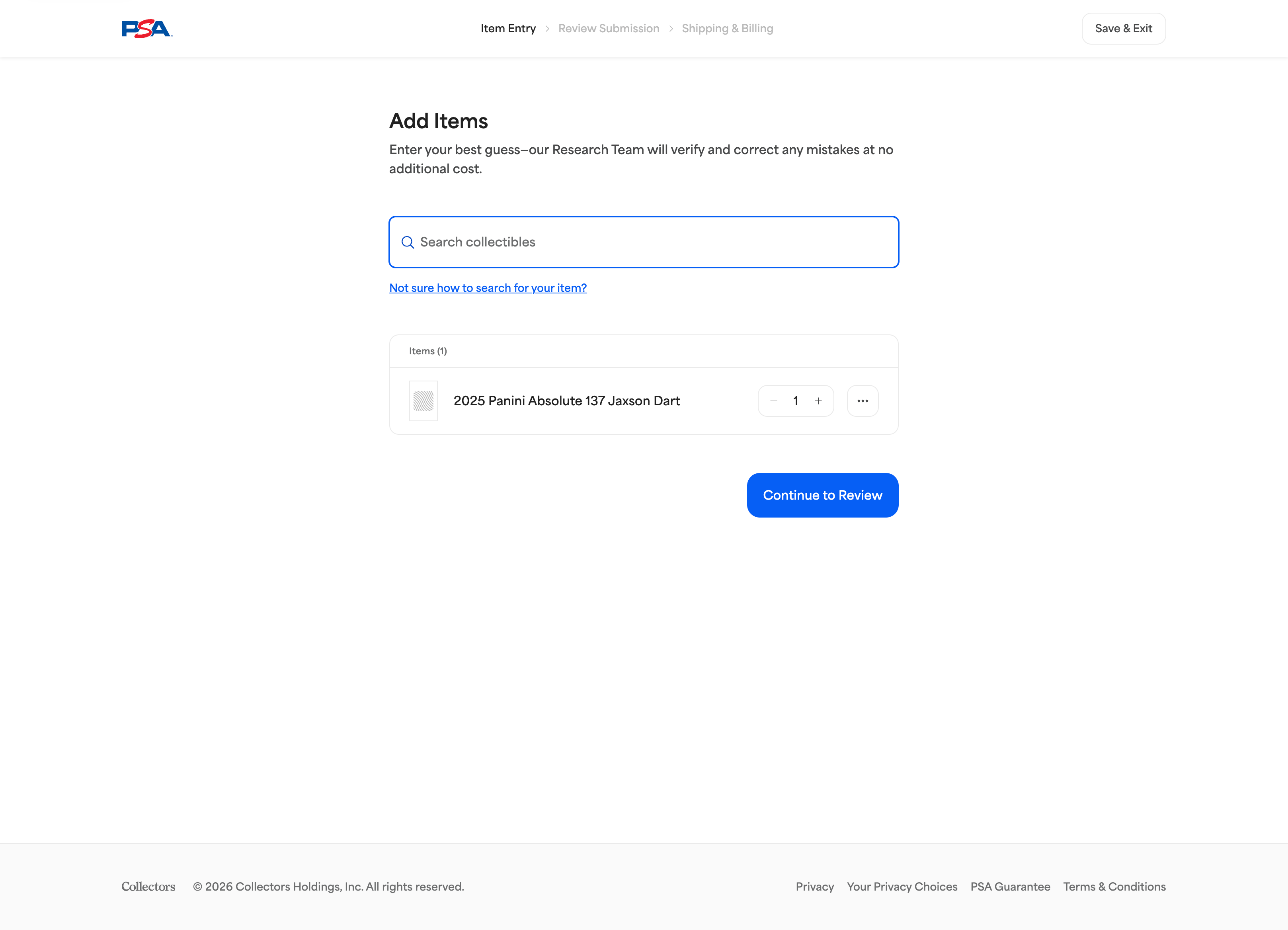Screen dimensions: 1288x930
Task: Increase item quantity with plus icon
Action: pos(818,401)
